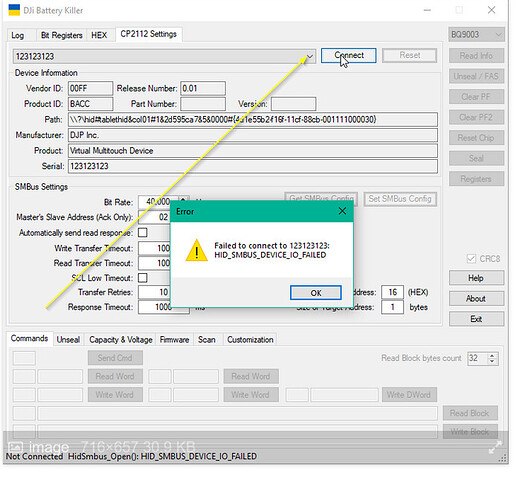The width and height of the screenshot is (522, 500).
Task: Open the Capacity & Voltage tab
Action: pyautogui.click(x=120, y=340)
